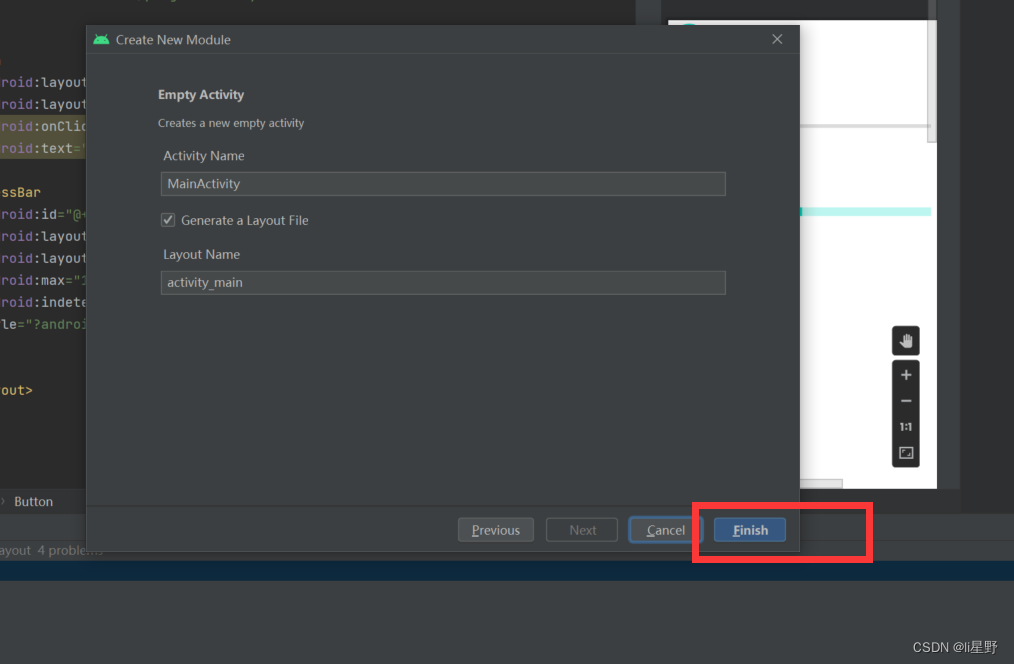
Task: Set preview zoom to 1:1
Action: [x=905, y=427]
